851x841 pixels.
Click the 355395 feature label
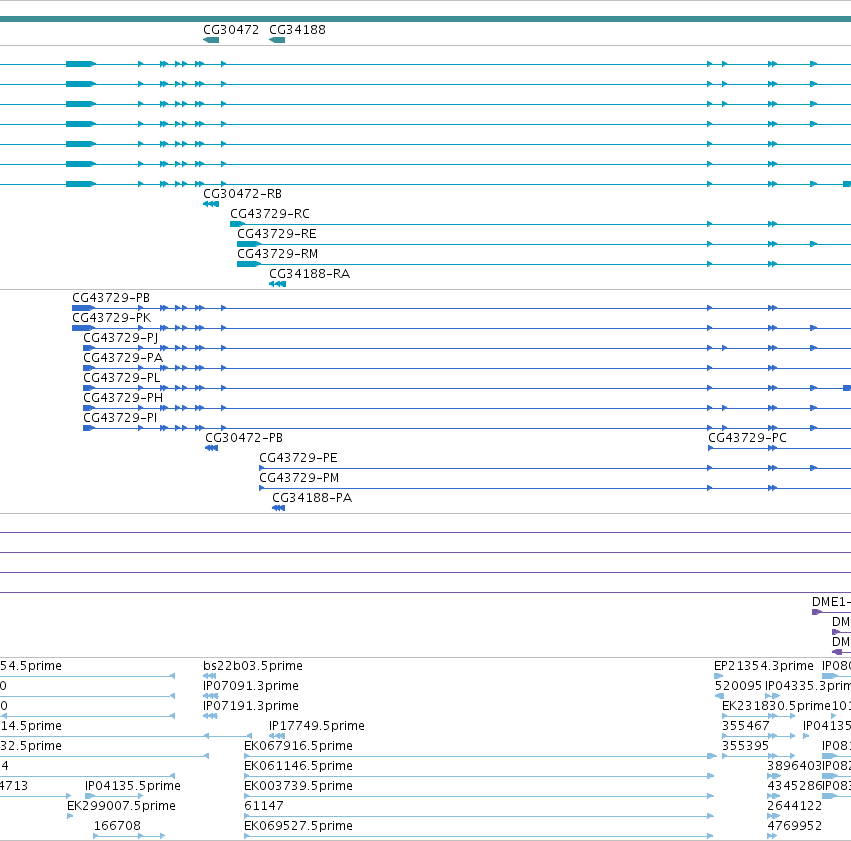click(x=745, y=746)
